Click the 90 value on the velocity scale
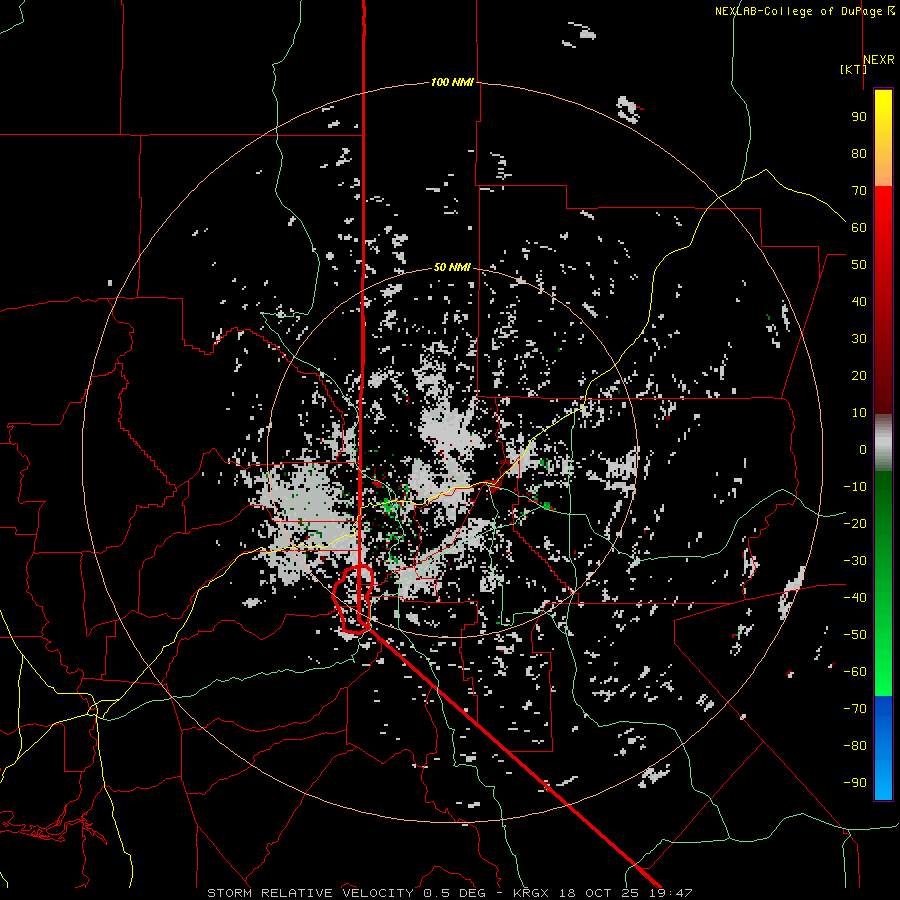Screen dimensions: 900x900 click(859, 117)
